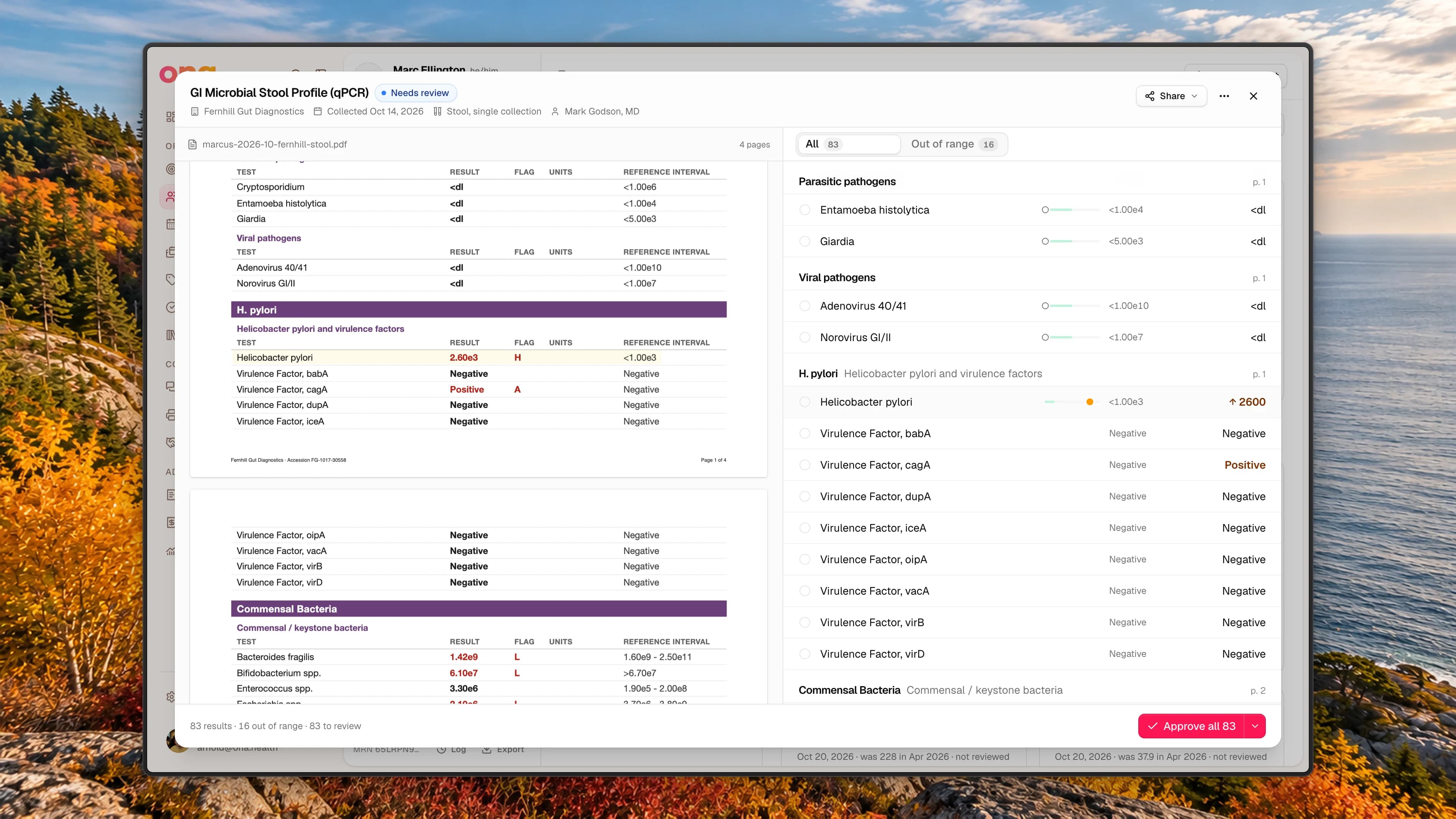Select the Giardia result circle

coord(805,241)
